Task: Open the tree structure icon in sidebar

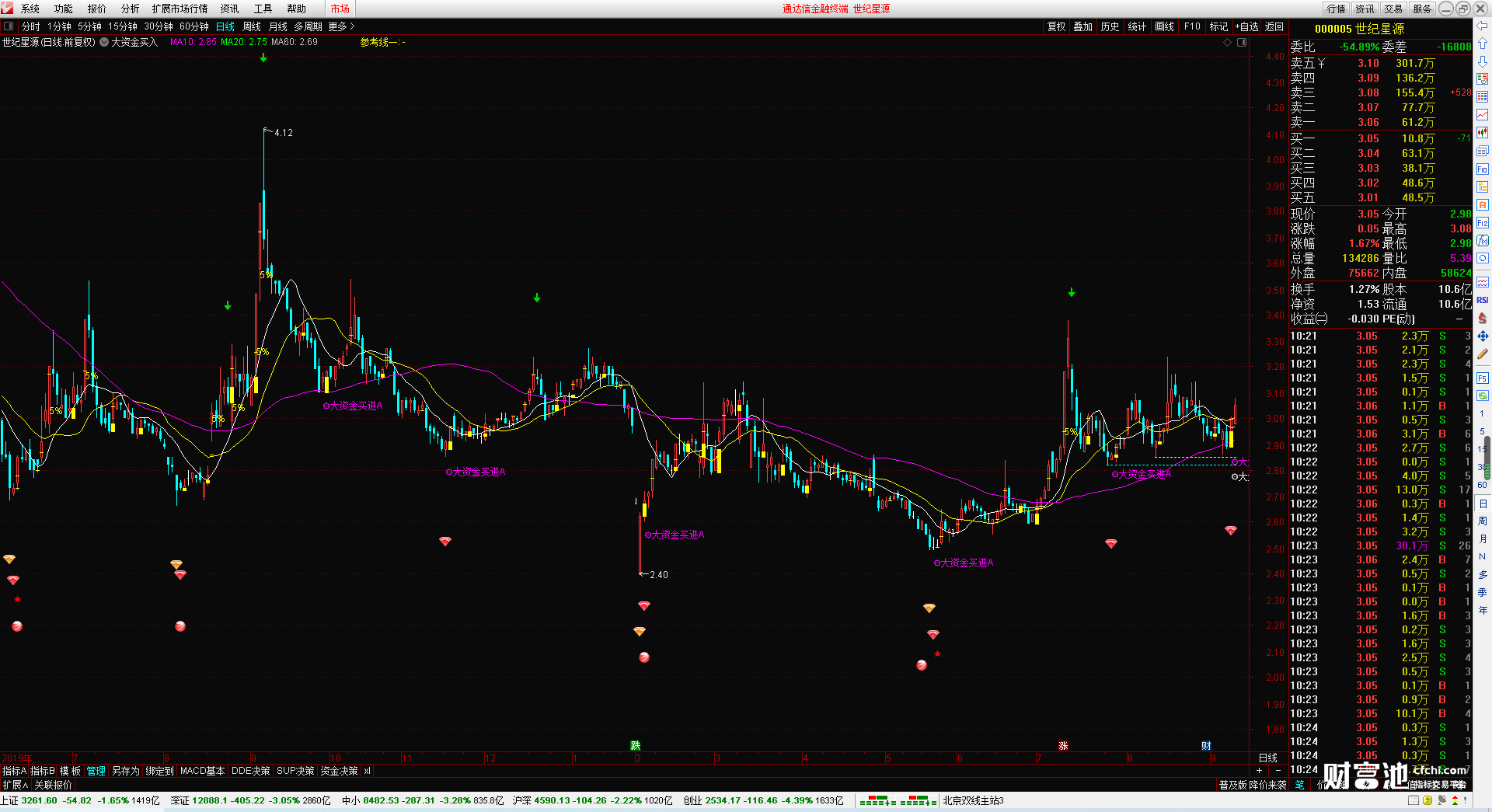Action: (1483, 186)
